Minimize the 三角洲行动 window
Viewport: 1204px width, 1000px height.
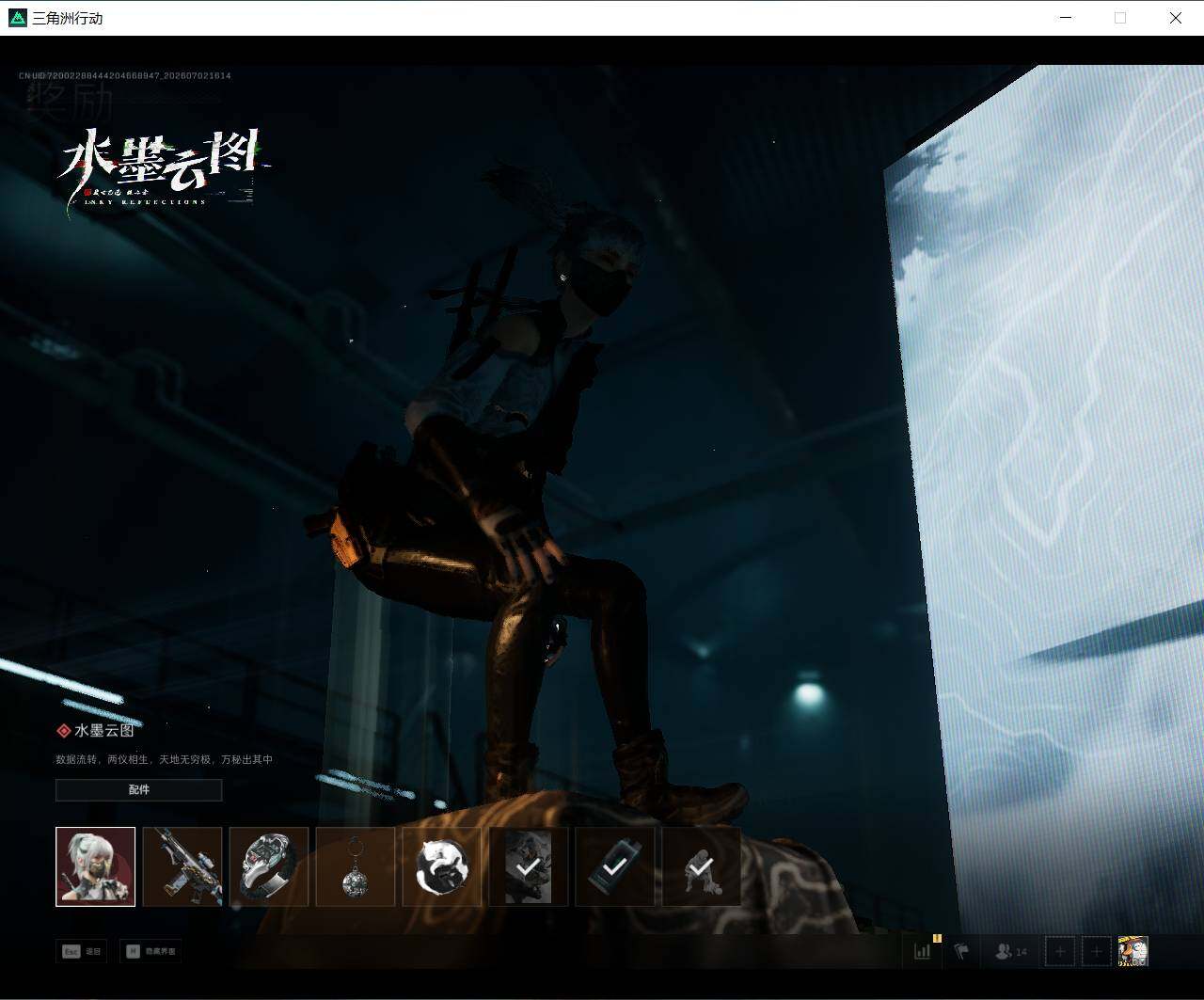1066,18
